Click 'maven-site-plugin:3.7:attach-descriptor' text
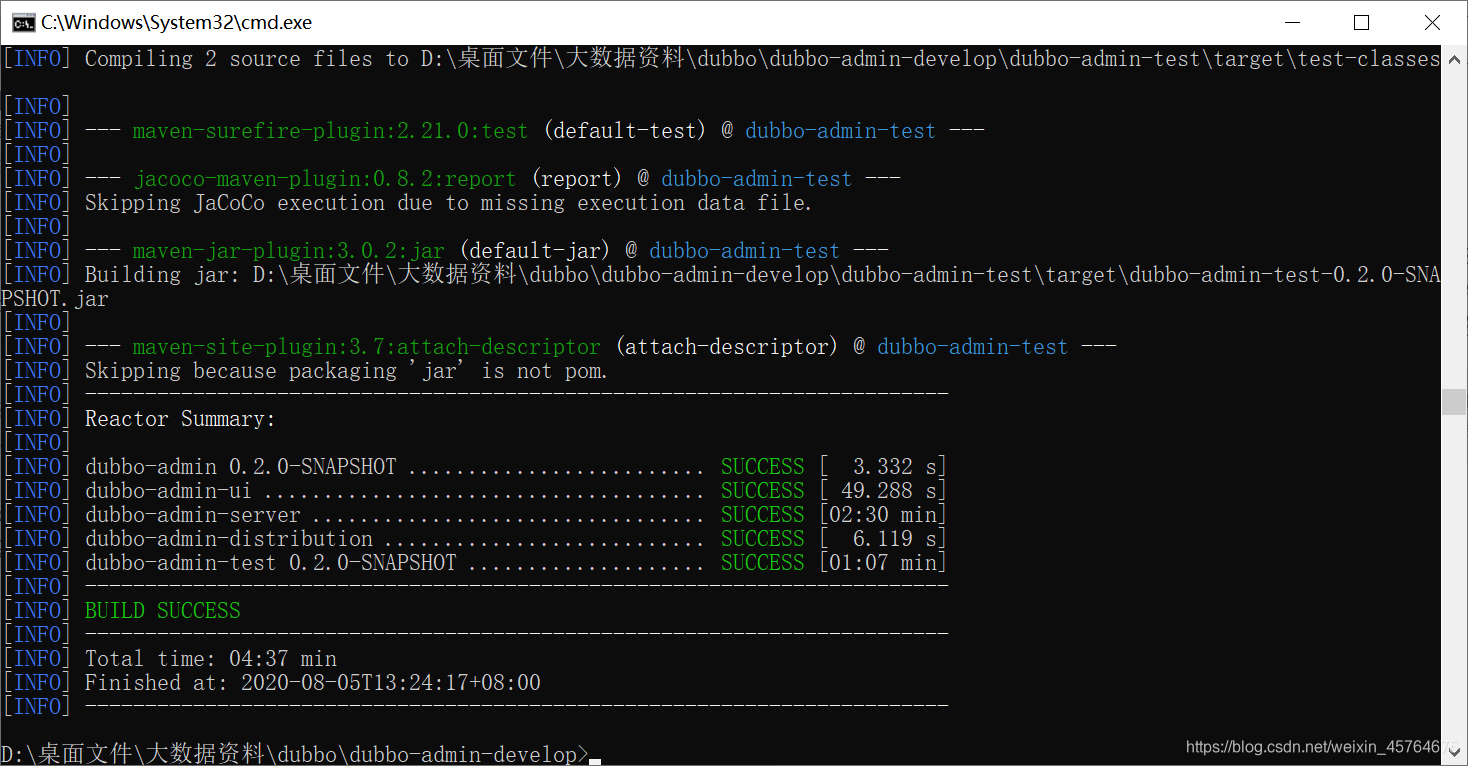This screenshot has height=766, width=1468. click(x=367, y=347)
